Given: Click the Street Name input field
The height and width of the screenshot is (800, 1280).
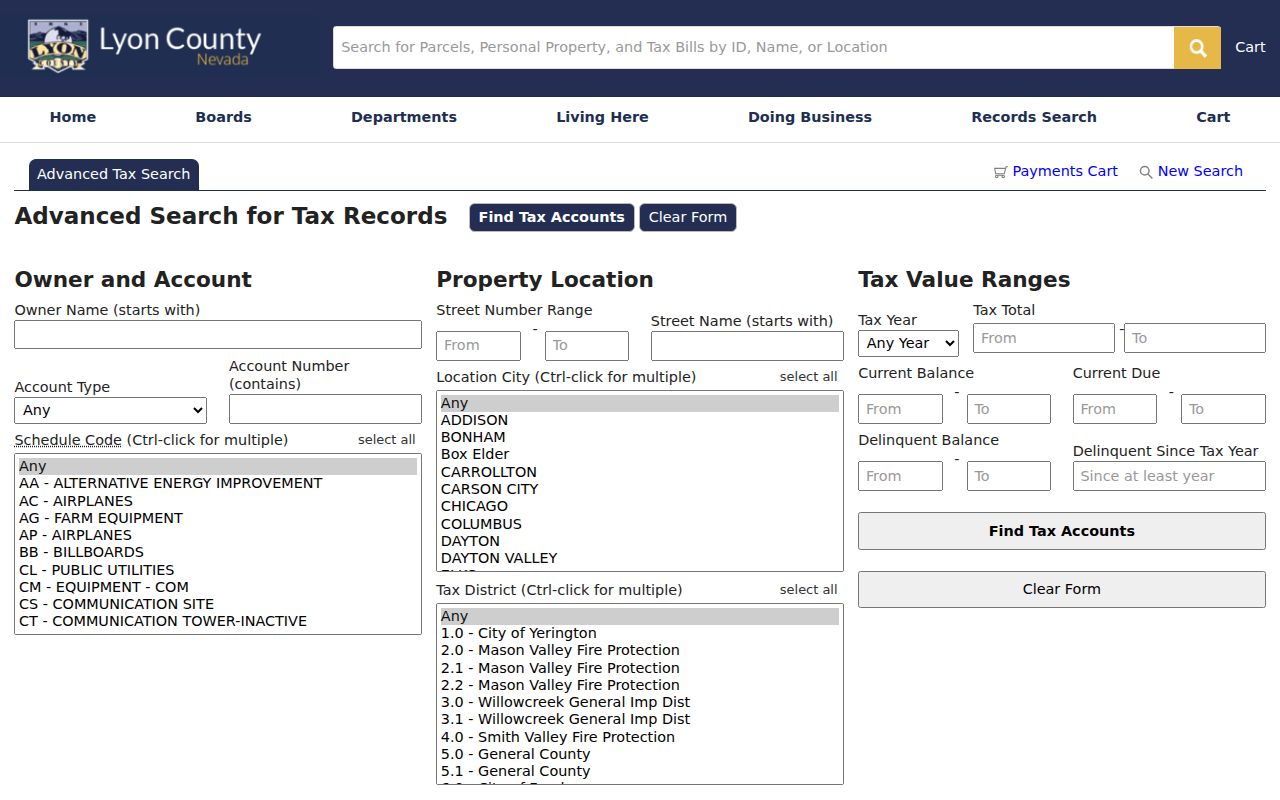Looking at the screenshot, I should tap(747, 346).
